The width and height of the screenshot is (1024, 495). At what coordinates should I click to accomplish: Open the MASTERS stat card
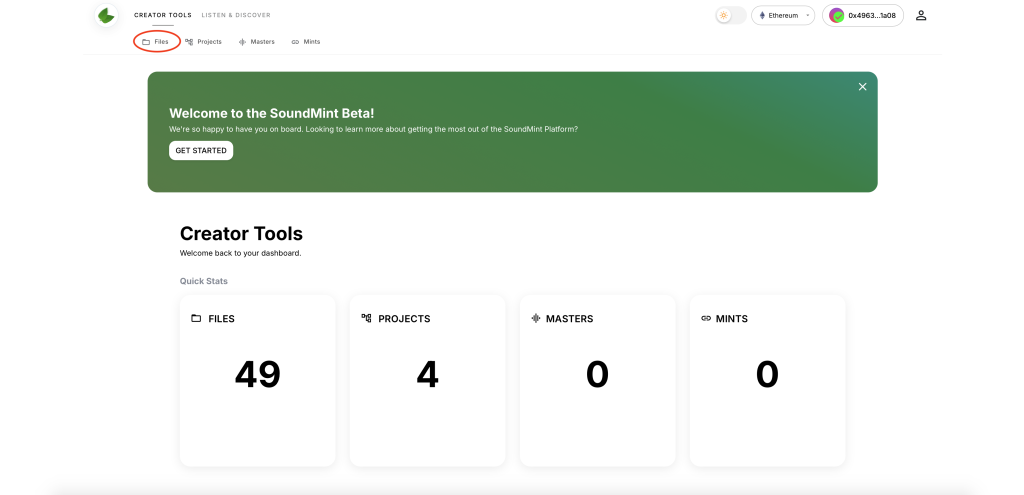(x=598, y=381)
